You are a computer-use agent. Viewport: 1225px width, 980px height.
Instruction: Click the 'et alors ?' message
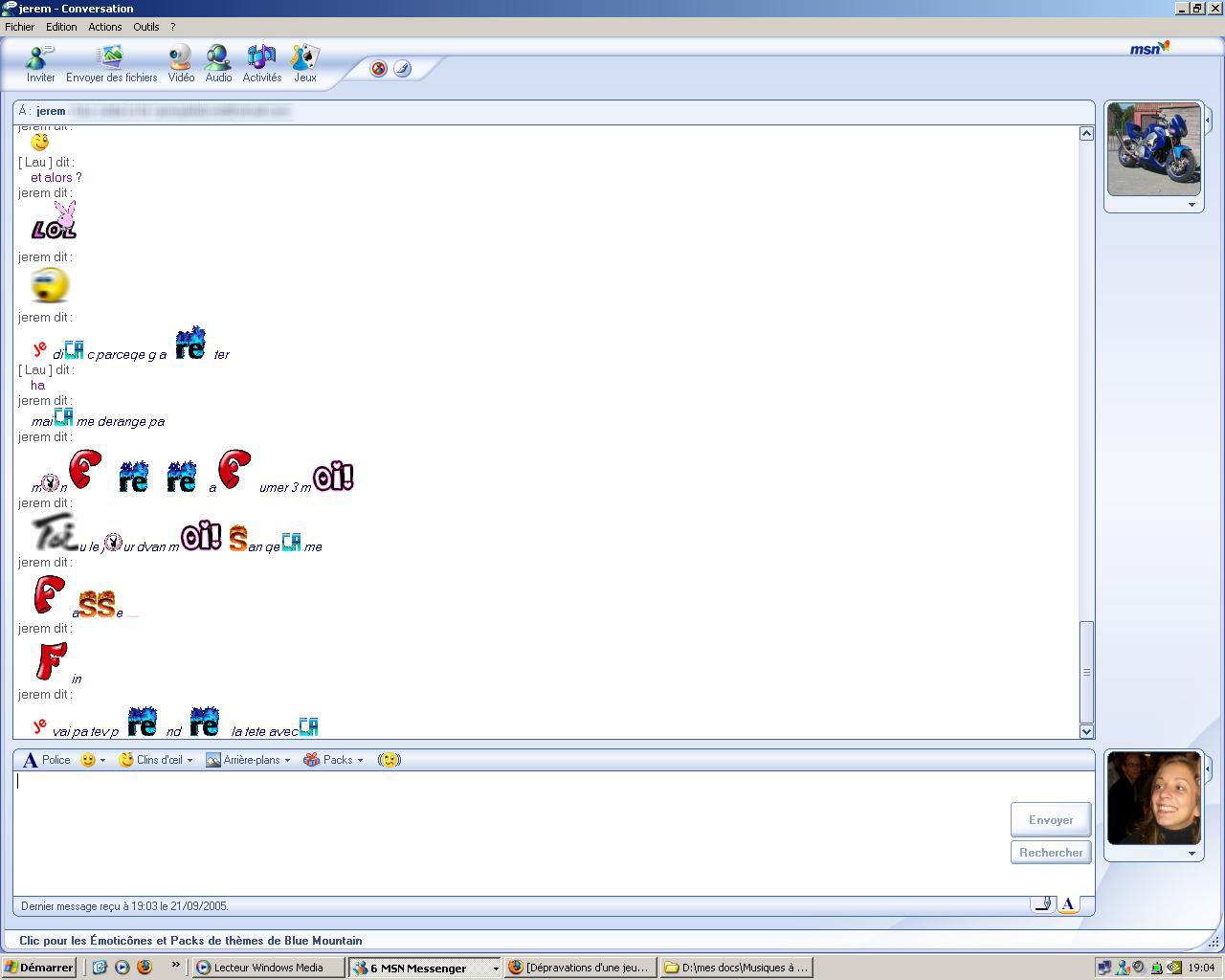click(56, 177)
